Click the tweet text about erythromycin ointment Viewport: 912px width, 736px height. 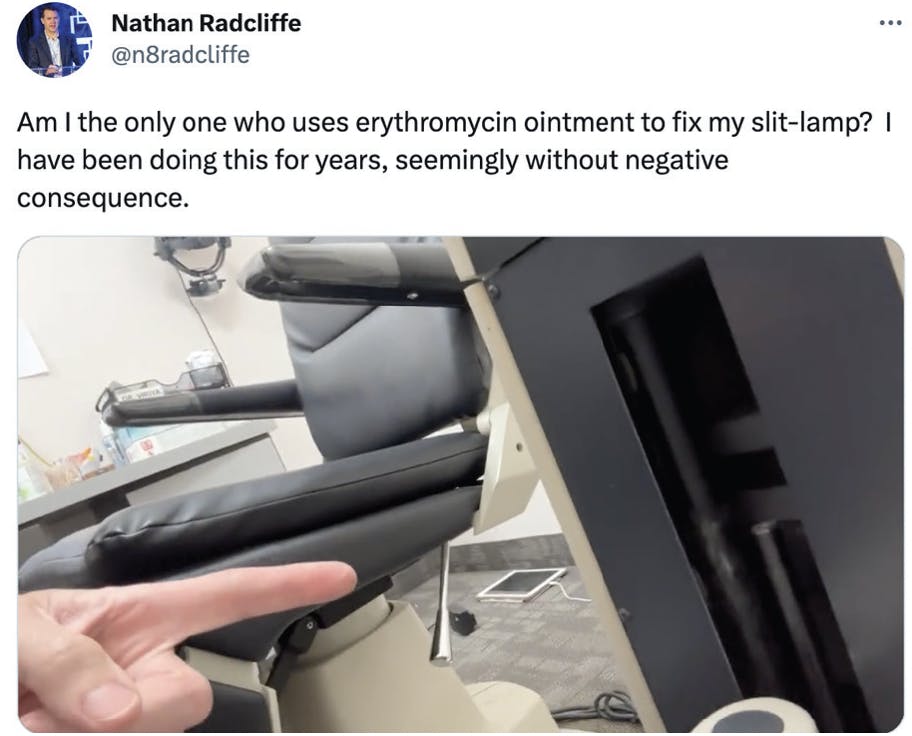coord(454,160)
